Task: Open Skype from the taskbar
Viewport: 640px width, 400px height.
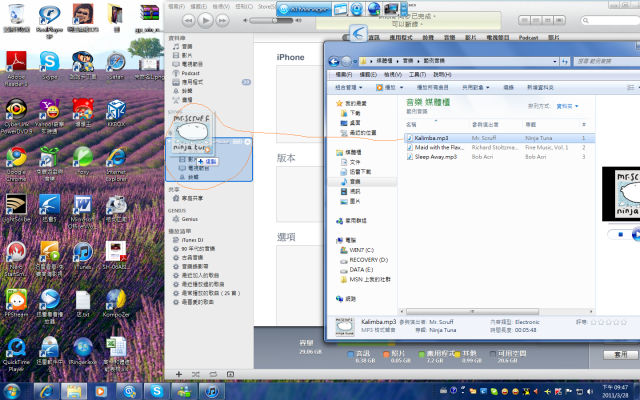Action: tap(156, 391)
